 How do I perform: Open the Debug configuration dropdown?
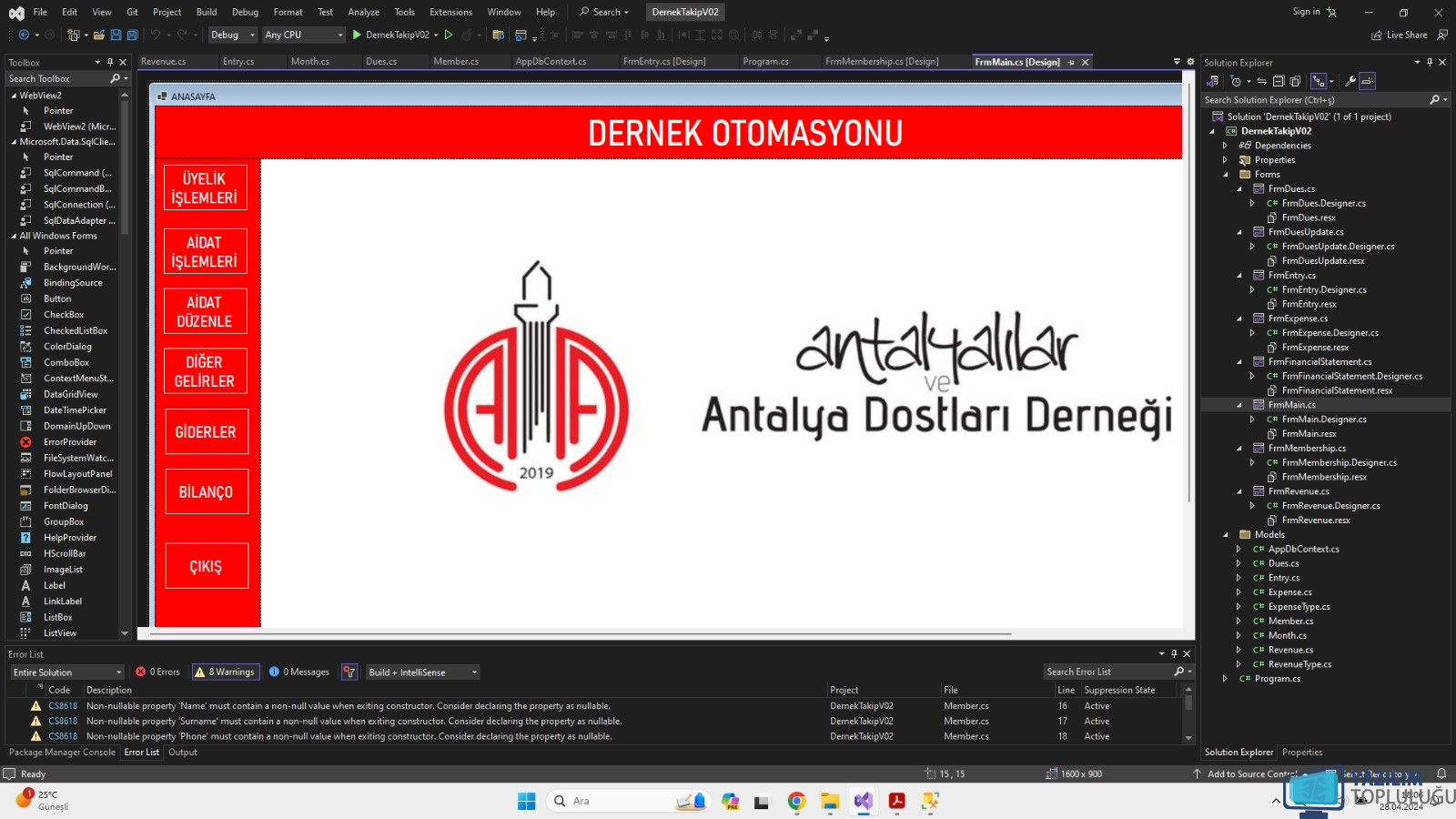[233, 35]
